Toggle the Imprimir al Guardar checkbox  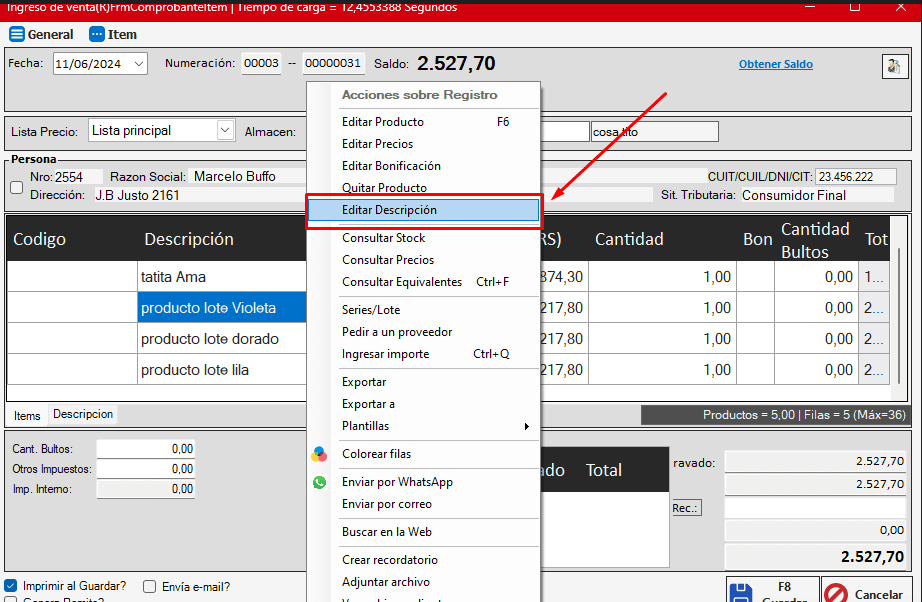[x=11, y=586]
